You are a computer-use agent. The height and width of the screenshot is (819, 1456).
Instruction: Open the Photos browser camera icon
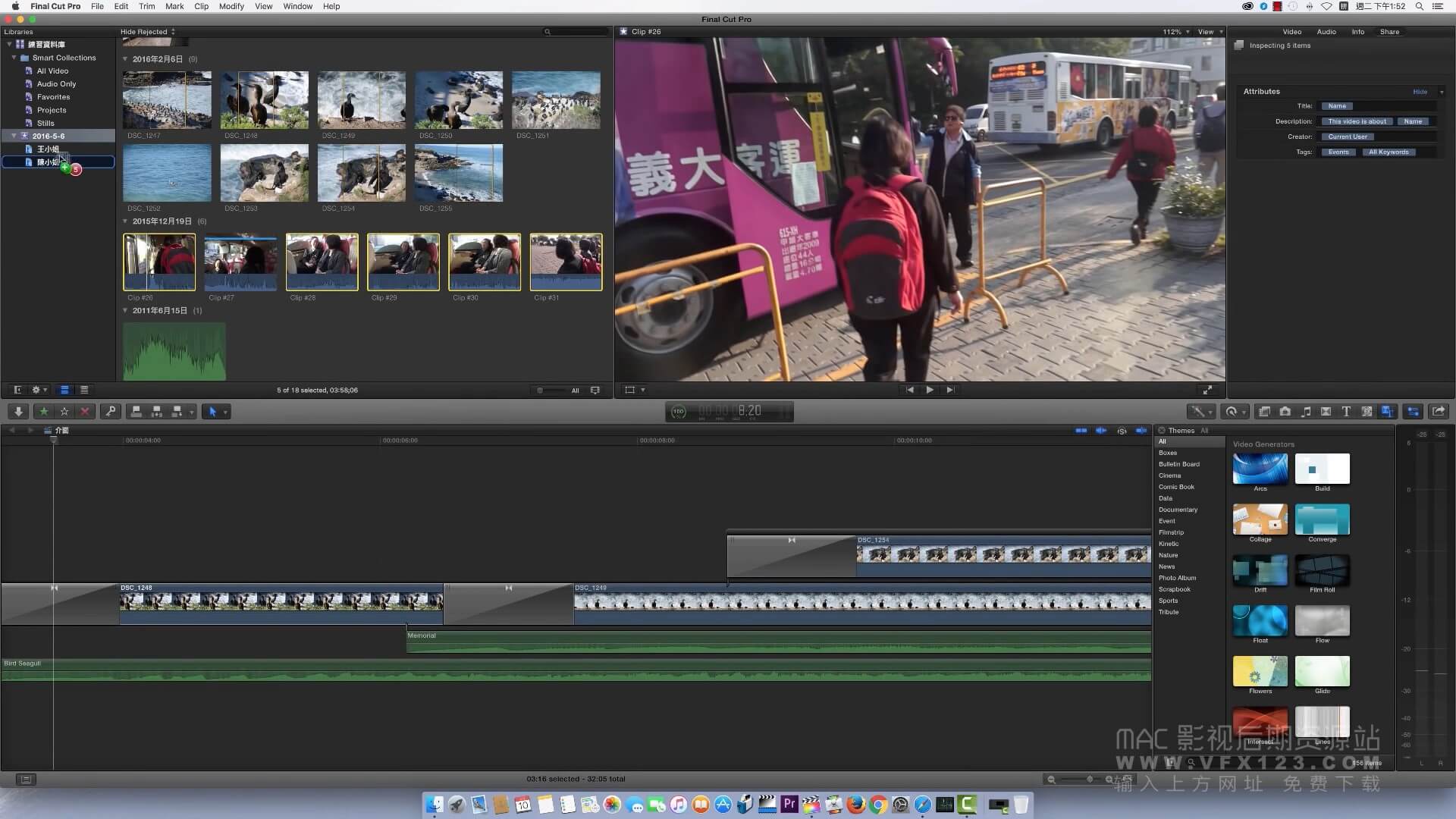coord(1285,412)
